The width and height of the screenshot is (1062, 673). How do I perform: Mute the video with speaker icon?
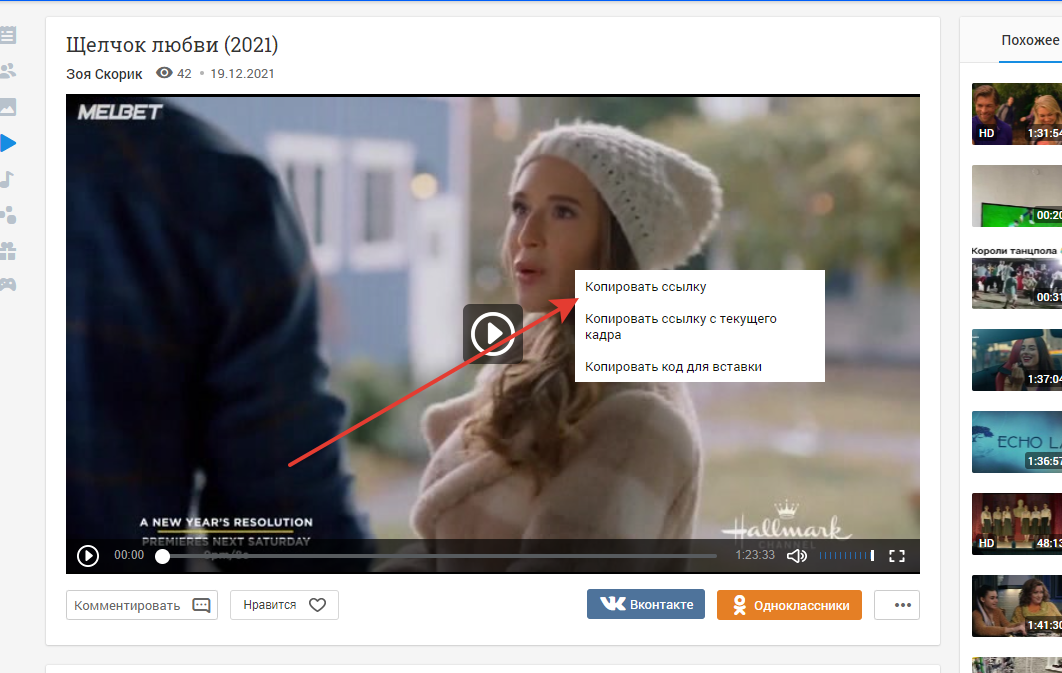pyautogui.click(x=796, y=556)
